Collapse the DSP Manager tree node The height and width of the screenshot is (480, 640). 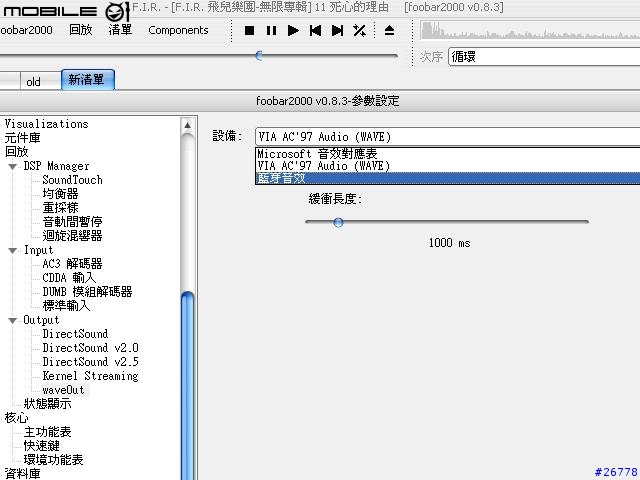(13, 167)
